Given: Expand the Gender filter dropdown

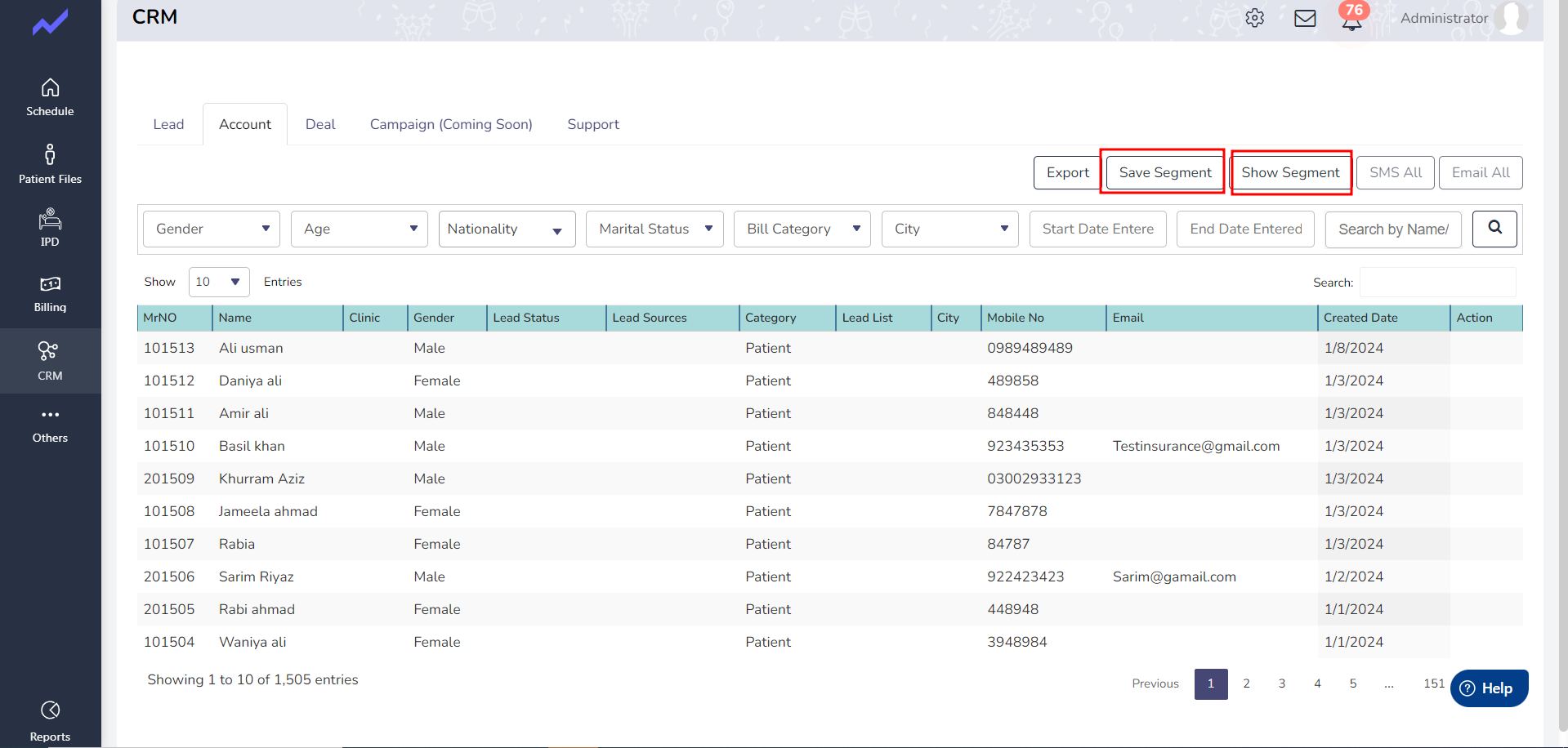Looking at the screenshot, I should [x=212, y=229].
